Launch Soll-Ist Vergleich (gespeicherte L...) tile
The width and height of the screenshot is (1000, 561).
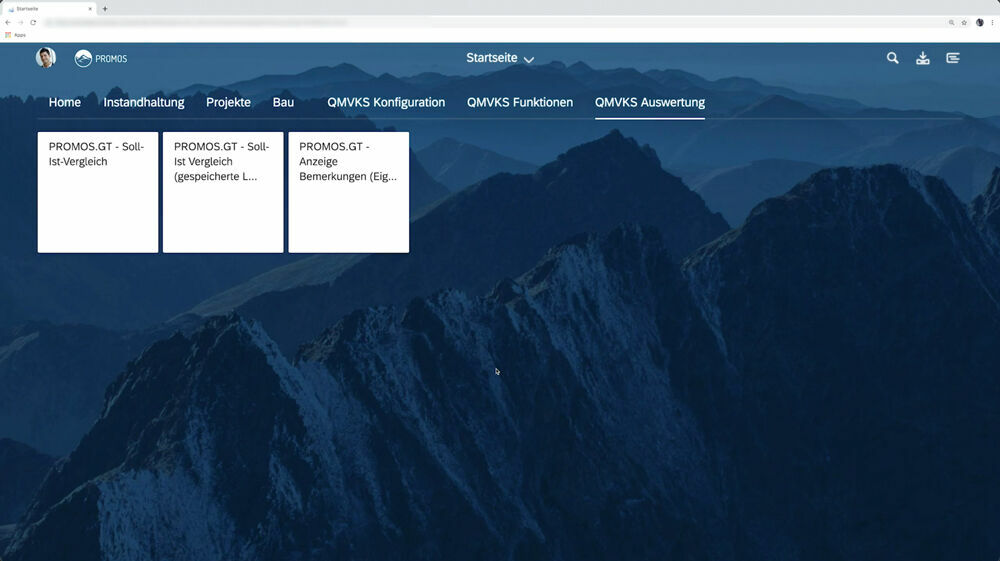pyautogui.click(x=223, y=192)
